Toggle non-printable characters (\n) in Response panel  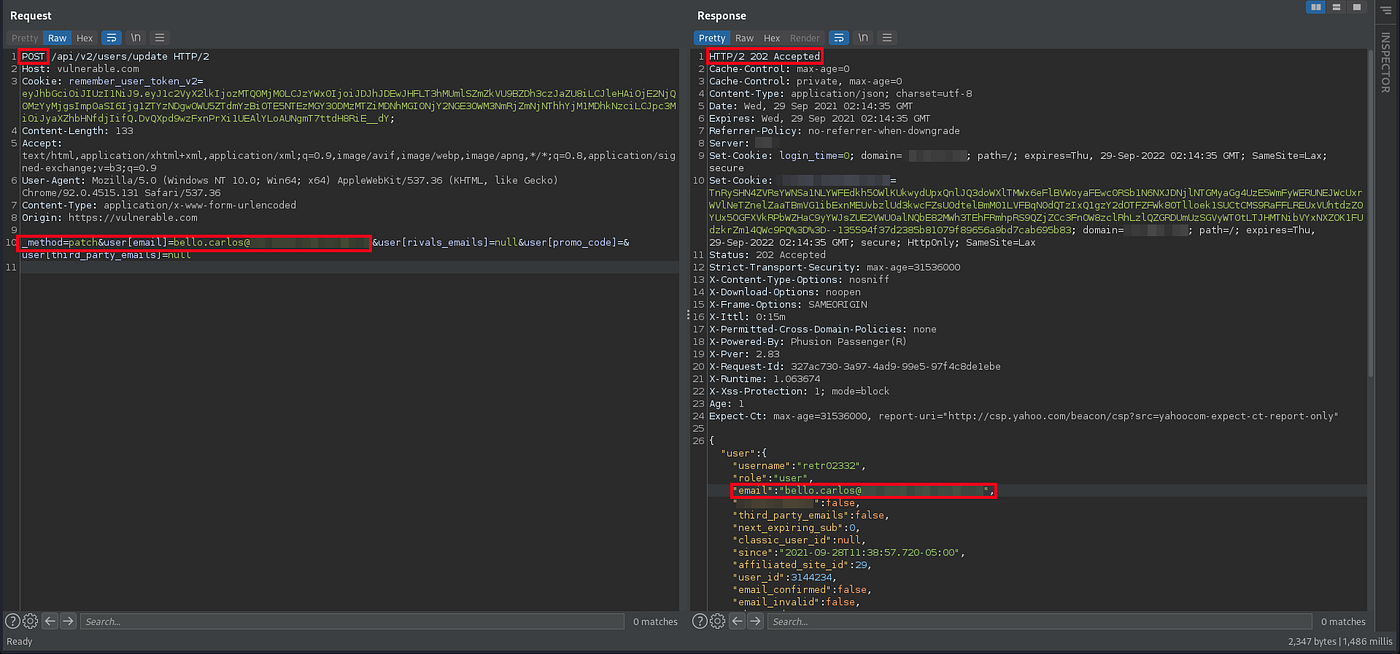coord(863,38)
